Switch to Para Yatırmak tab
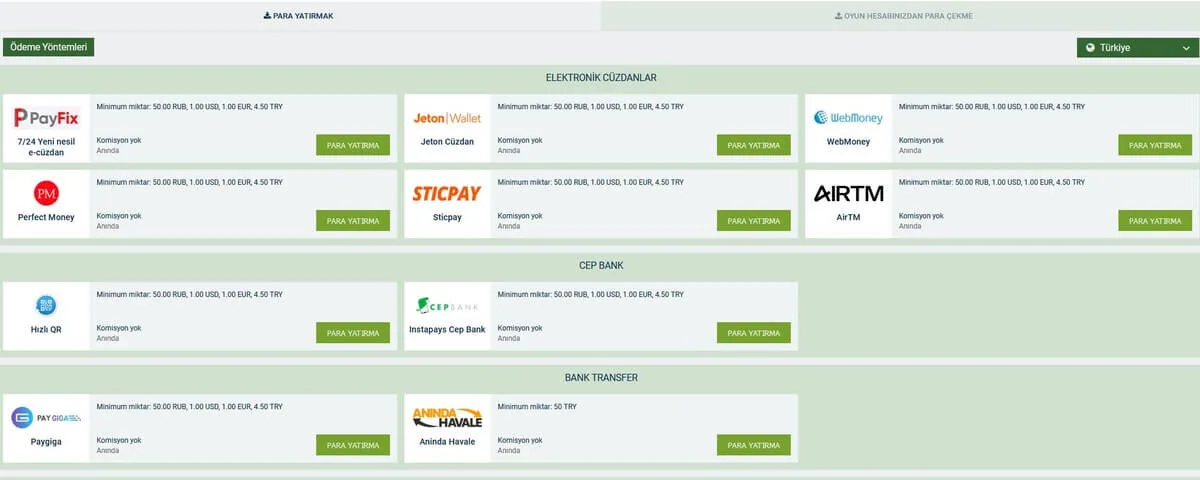 coord(300,16)
